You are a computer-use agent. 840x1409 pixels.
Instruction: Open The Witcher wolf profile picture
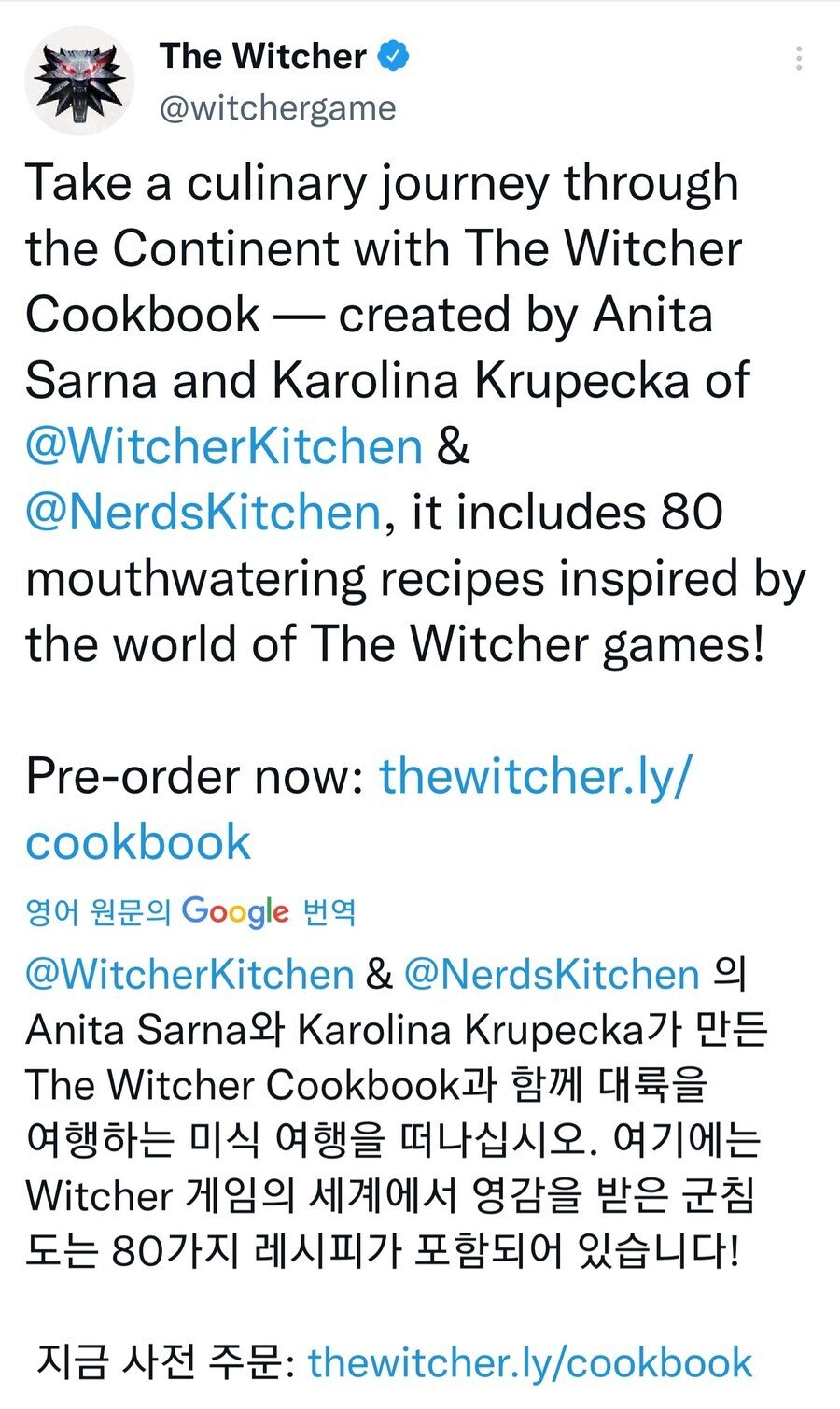(x=79, y=80)
